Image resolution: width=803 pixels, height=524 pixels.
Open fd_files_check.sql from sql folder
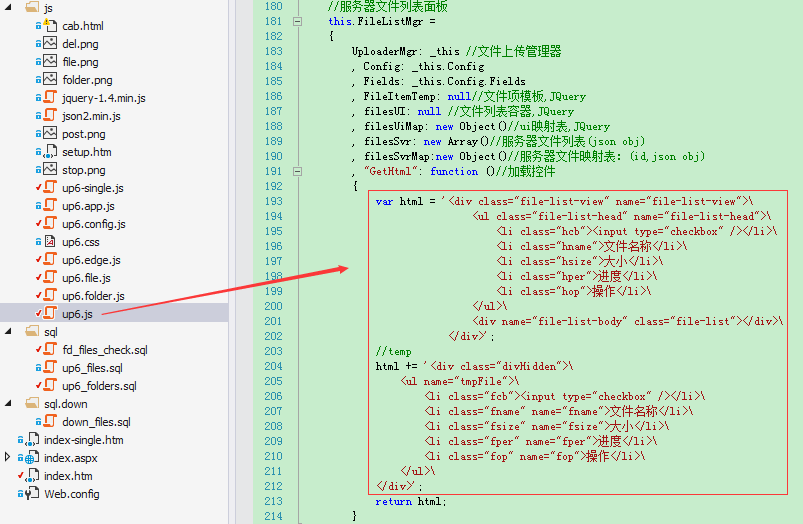(x=104, y=350)
